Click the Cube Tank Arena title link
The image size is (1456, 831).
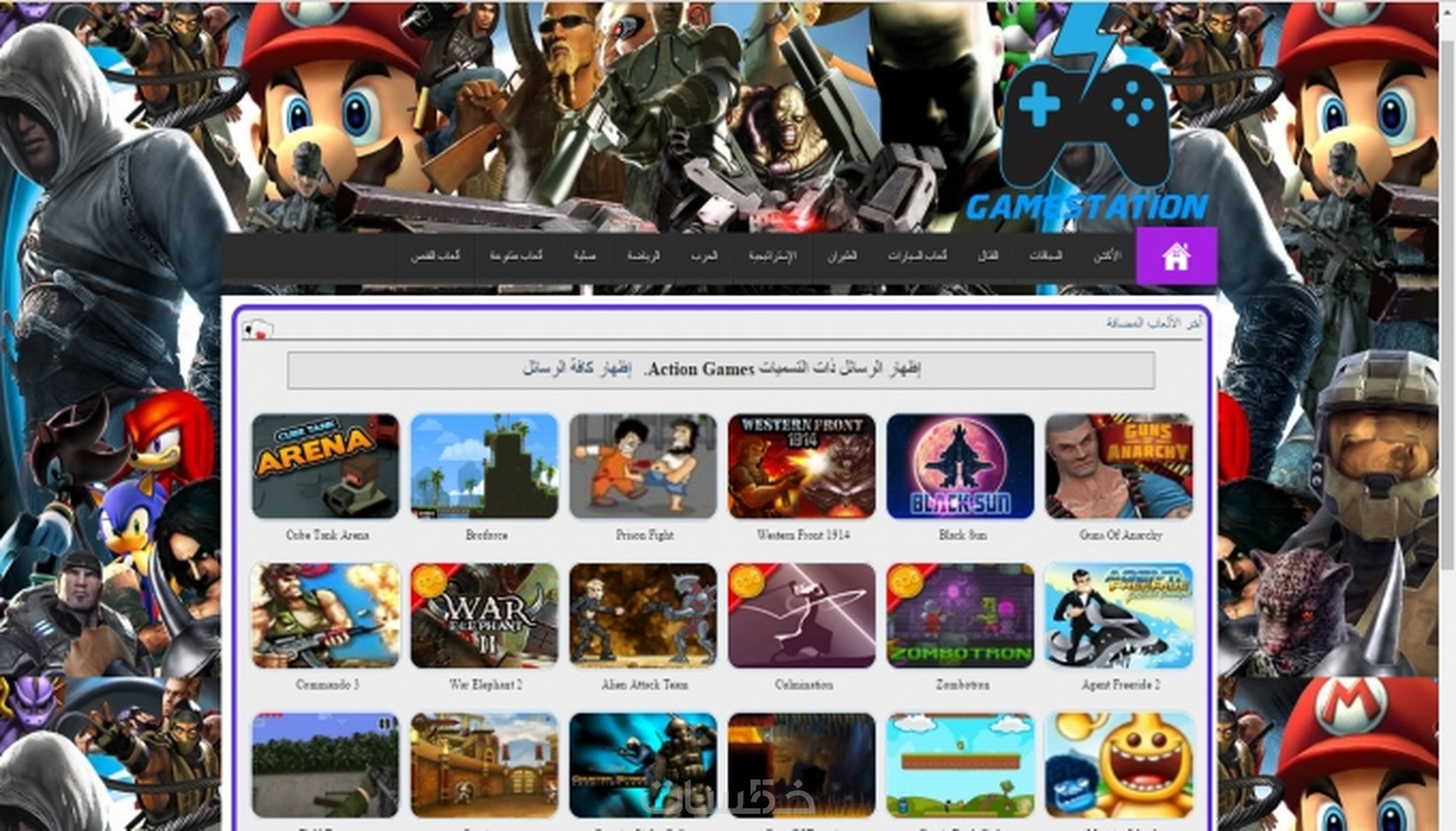(327, 535)
